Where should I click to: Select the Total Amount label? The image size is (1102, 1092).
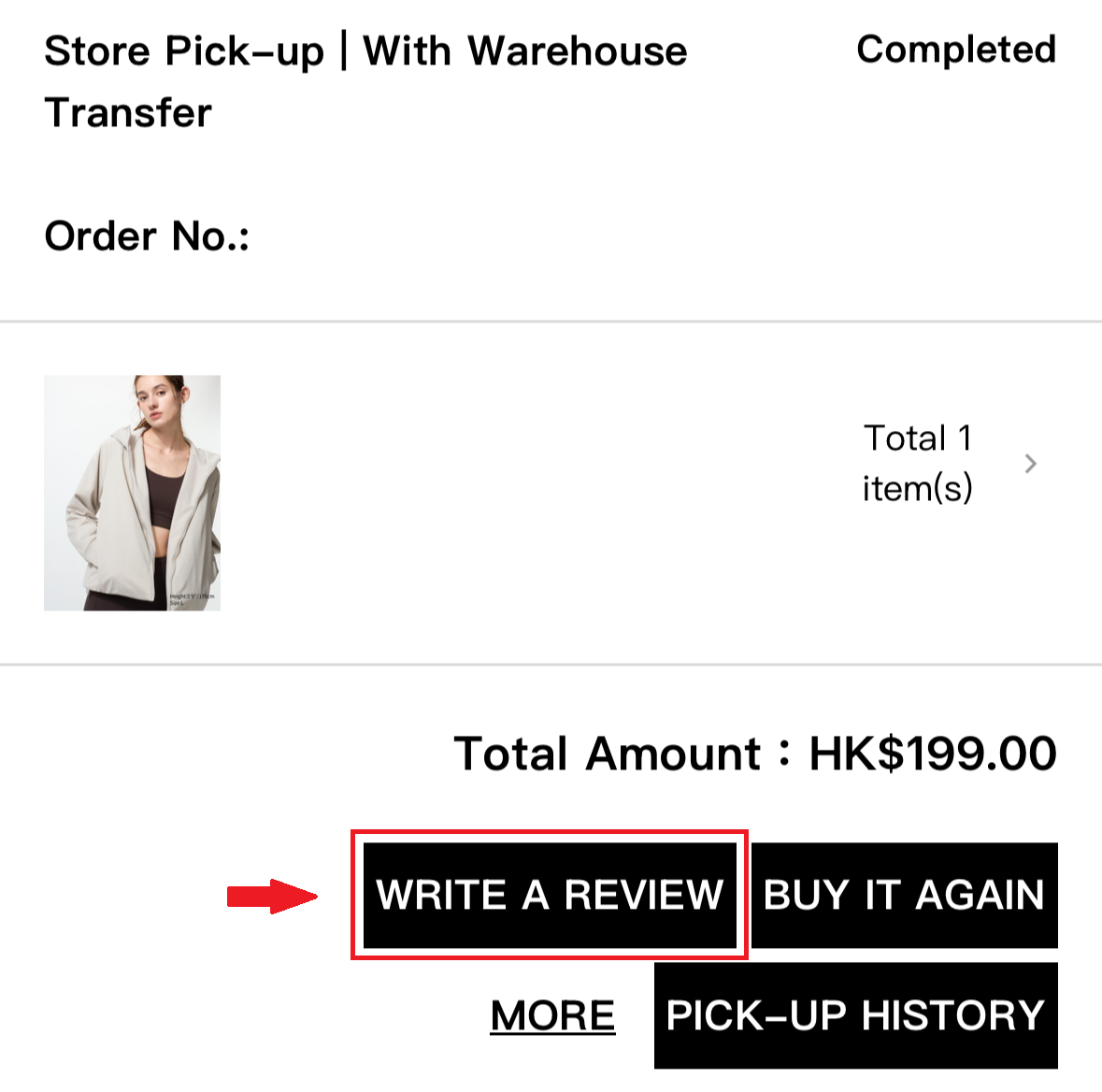pos(607,754)
